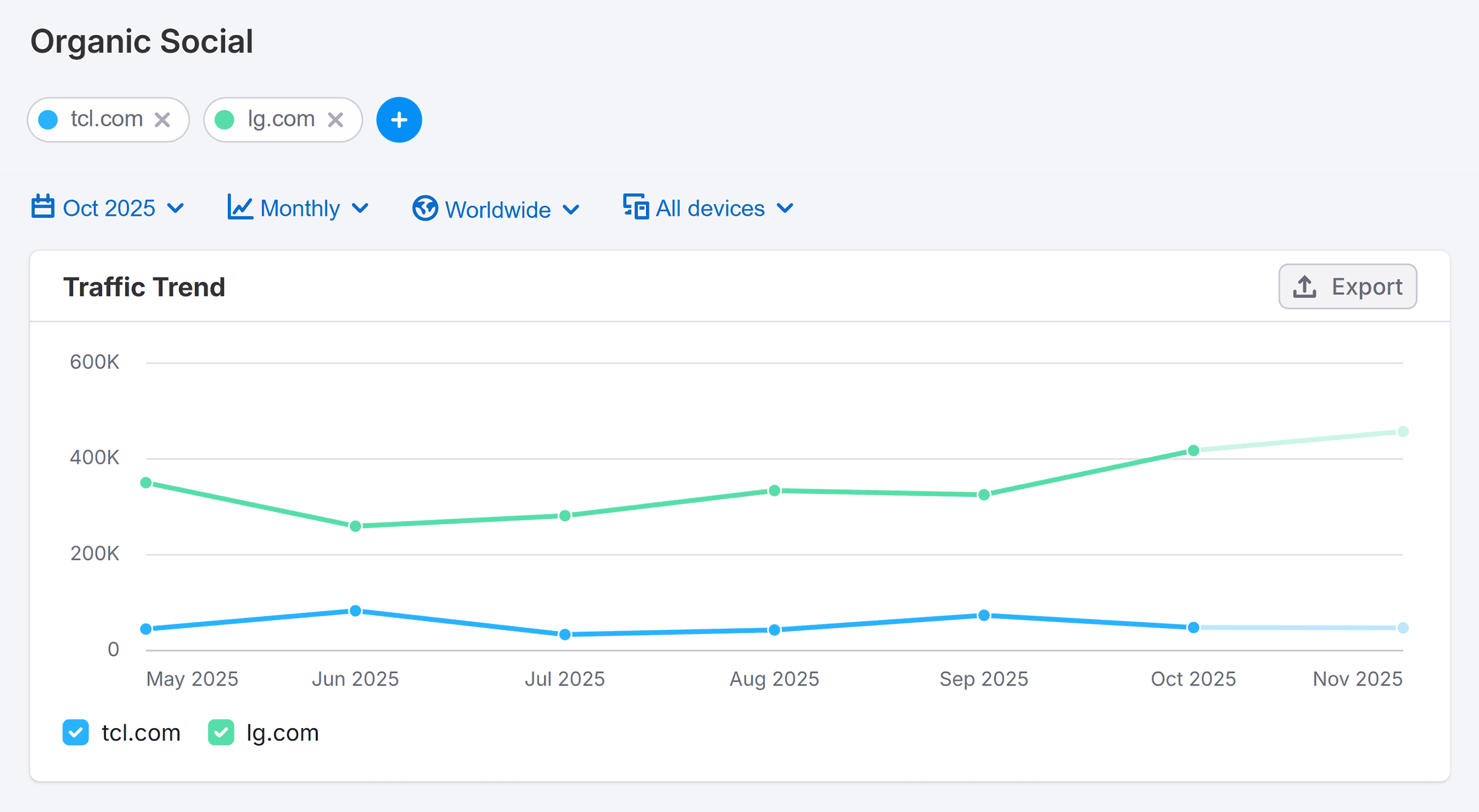Viewport: 1479px width, 812px height.
Task: Click the blue dot on tcl.com chip
Action: click(x=49, y=119)
